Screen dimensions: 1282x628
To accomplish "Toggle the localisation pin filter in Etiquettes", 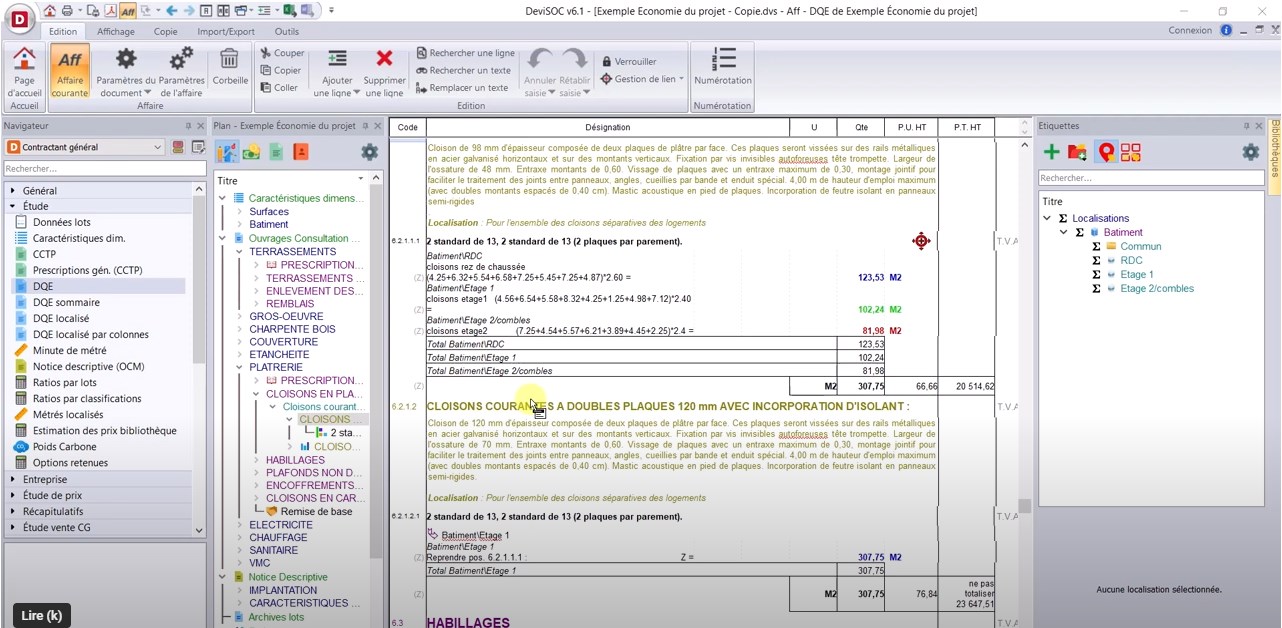I will click(1105, 152).
